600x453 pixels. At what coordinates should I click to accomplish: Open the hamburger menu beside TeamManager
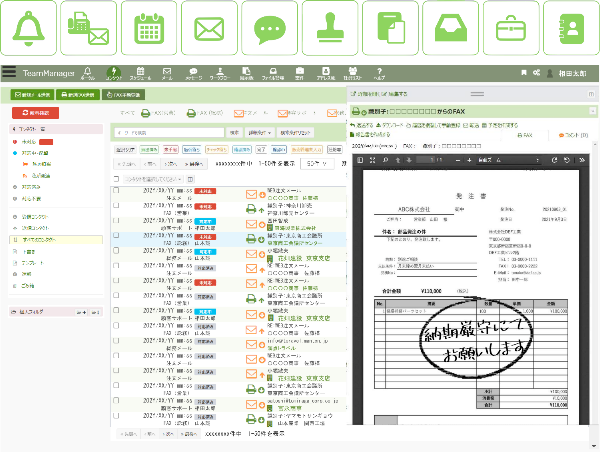click(x=9, y=72)
